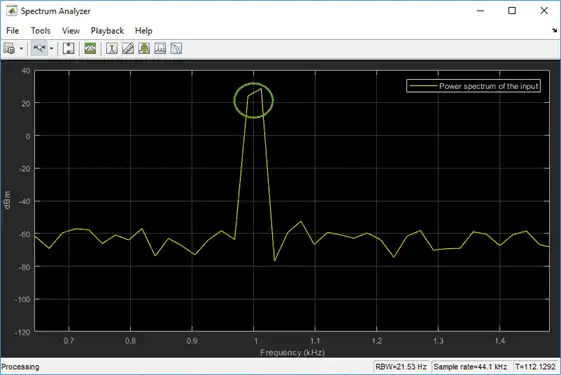Open the Help menu
The height and width of the screenshot is (375, 561).
coord(143,31)
